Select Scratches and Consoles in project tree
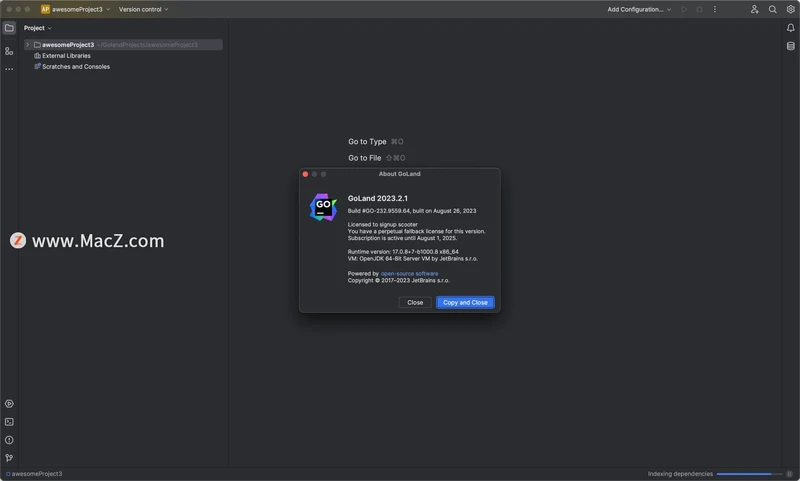Screen dimensions: 800x481 pos(76,67)
